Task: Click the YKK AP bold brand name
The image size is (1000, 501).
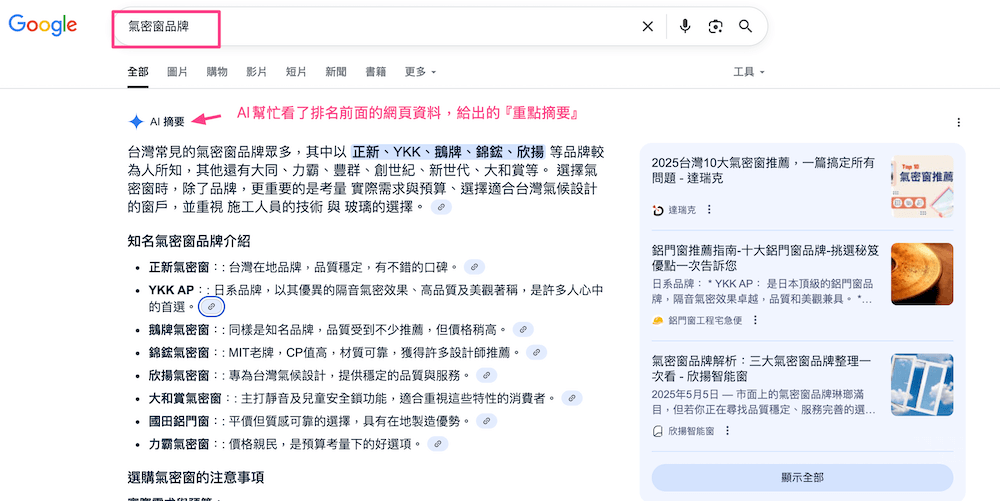Action: pyautogui.click(x=172, y=290)
